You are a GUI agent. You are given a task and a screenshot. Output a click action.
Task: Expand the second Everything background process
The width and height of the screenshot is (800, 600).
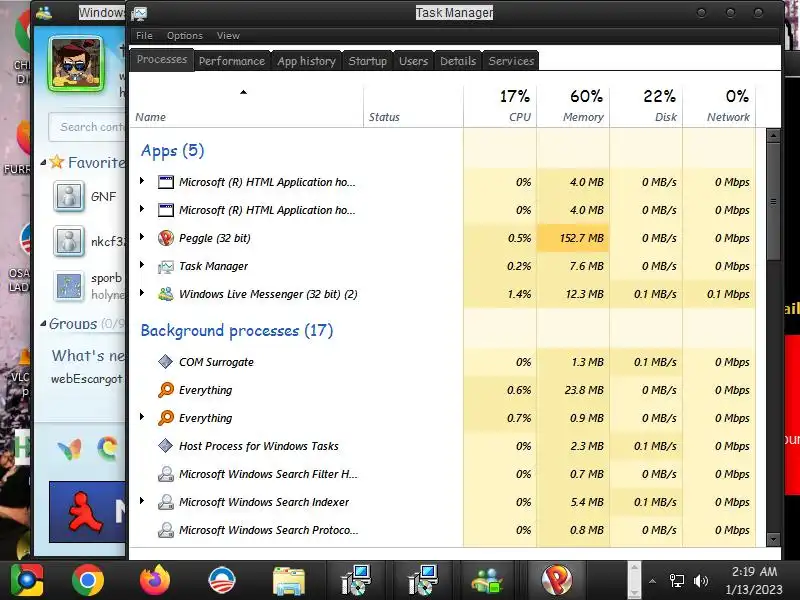[x=142, y=417]
